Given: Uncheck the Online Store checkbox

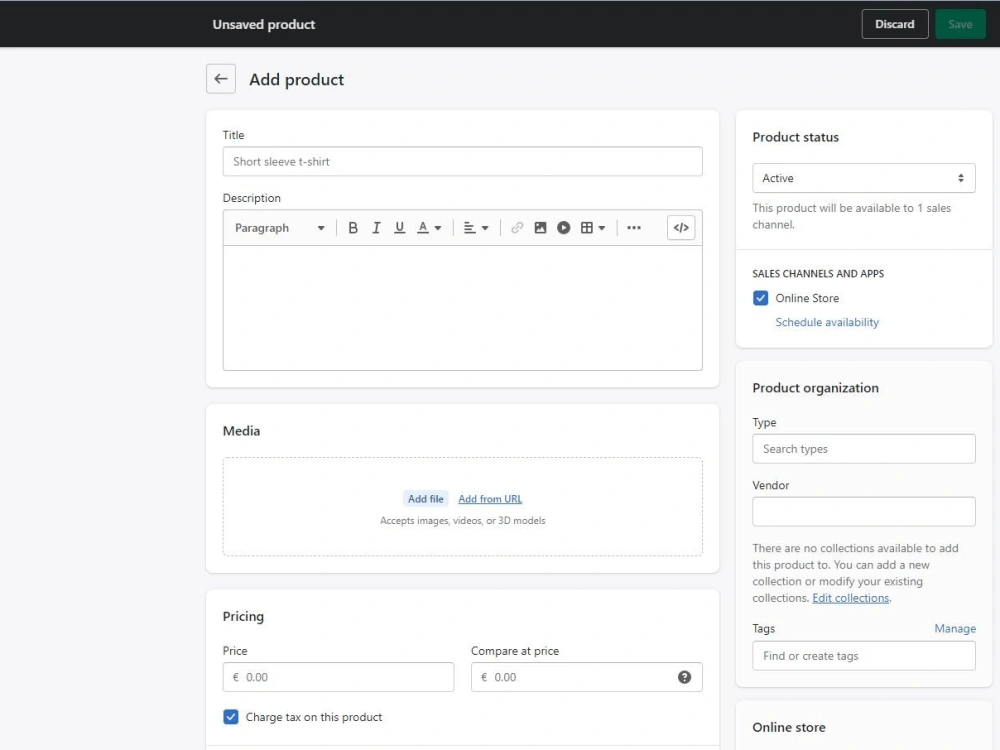Looking at the screenshot, I should 760,298.
